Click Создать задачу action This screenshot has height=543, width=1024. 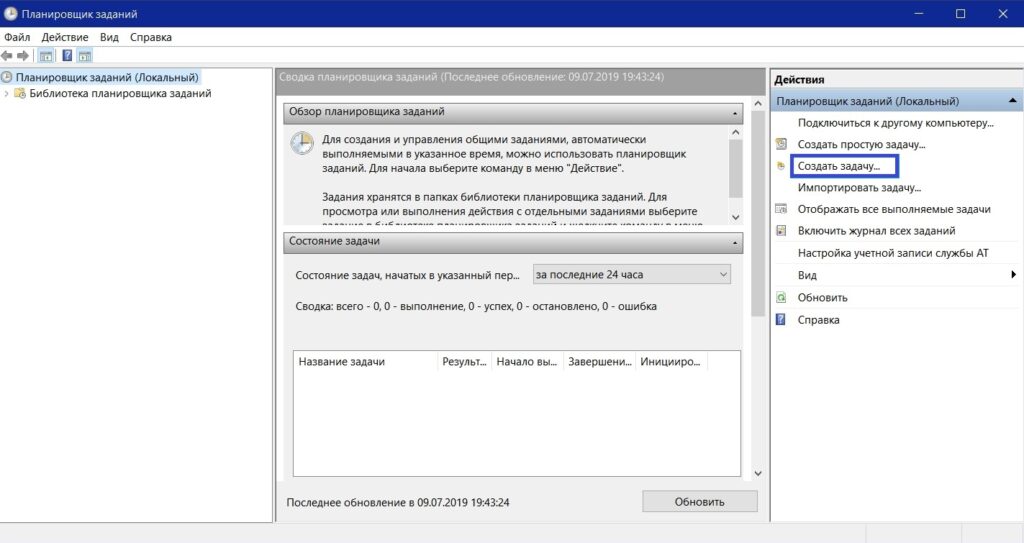click(839, 166)
